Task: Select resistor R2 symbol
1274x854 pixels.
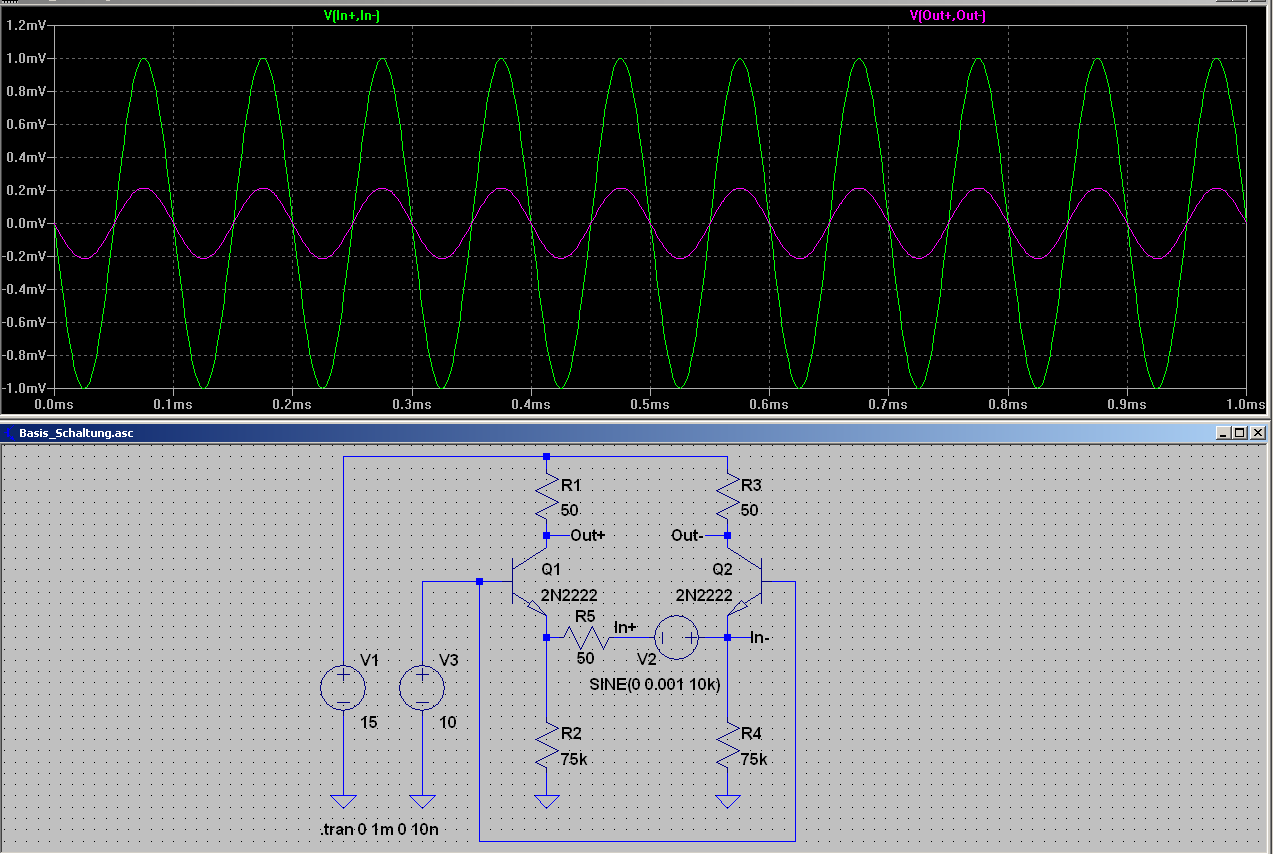Action: pyautogui.click(x=546, y=745)
